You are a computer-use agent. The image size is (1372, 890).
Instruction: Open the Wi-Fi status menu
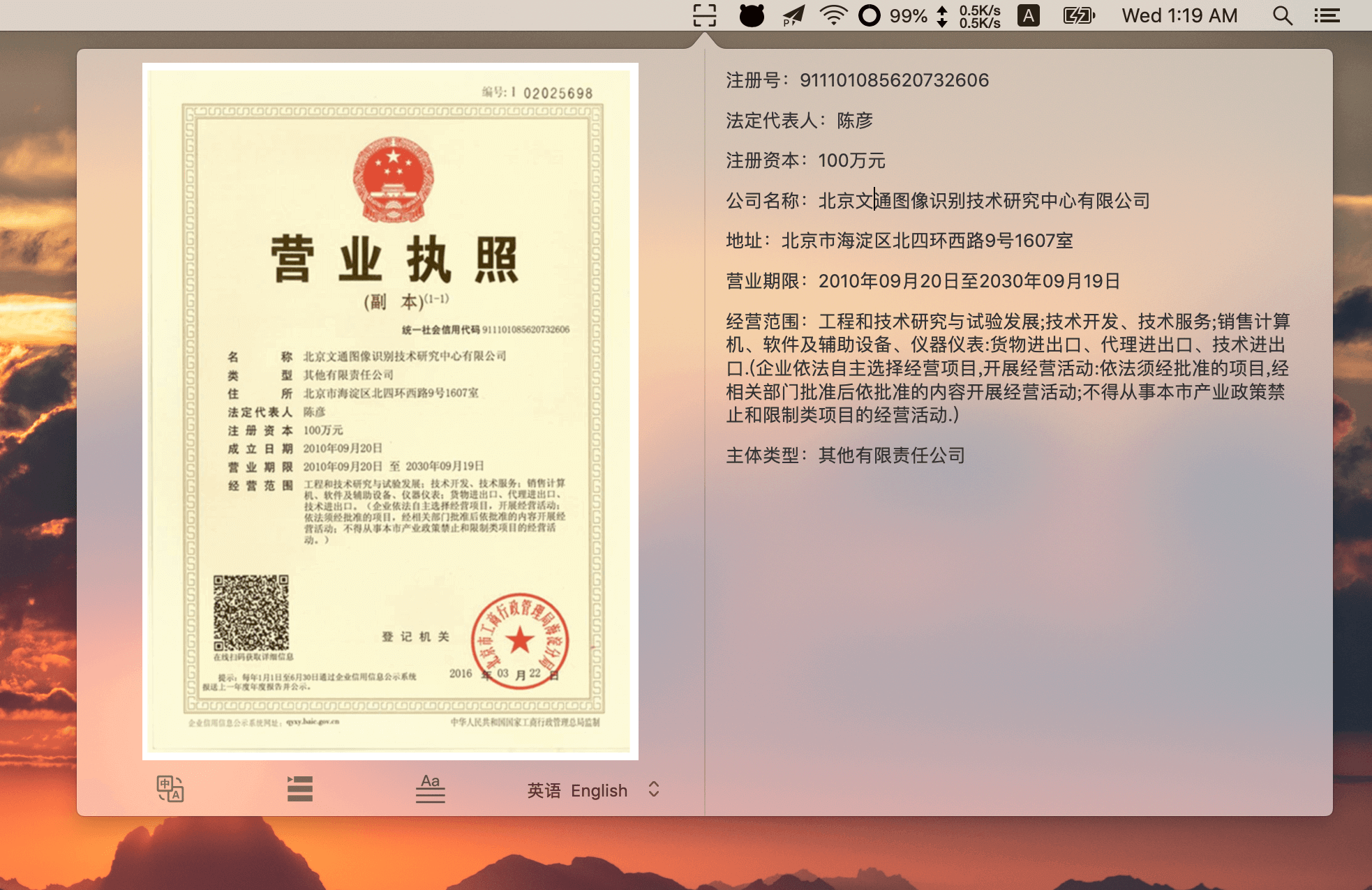coord(833,15)
